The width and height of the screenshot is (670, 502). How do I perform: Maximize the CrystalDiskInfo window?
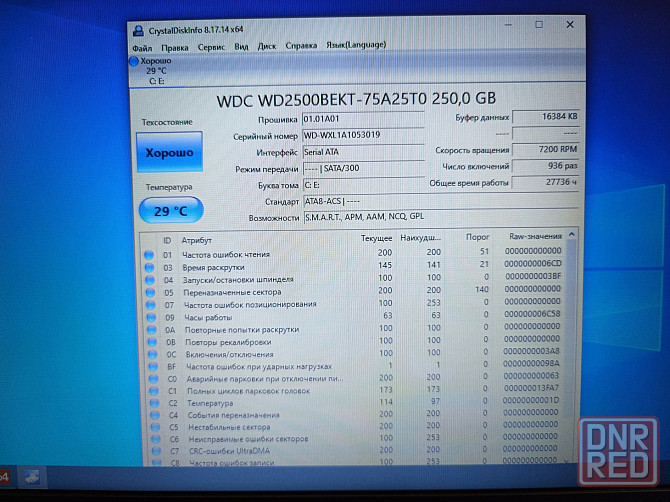tap(539, 24)
